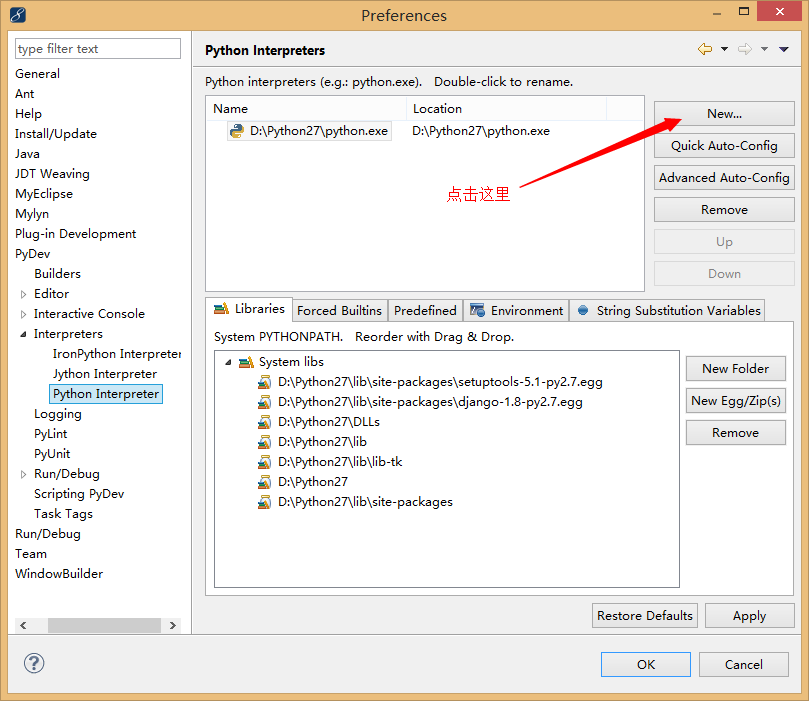Click the back navigation arrow icon
809x701 pixels.
point(705,49)
